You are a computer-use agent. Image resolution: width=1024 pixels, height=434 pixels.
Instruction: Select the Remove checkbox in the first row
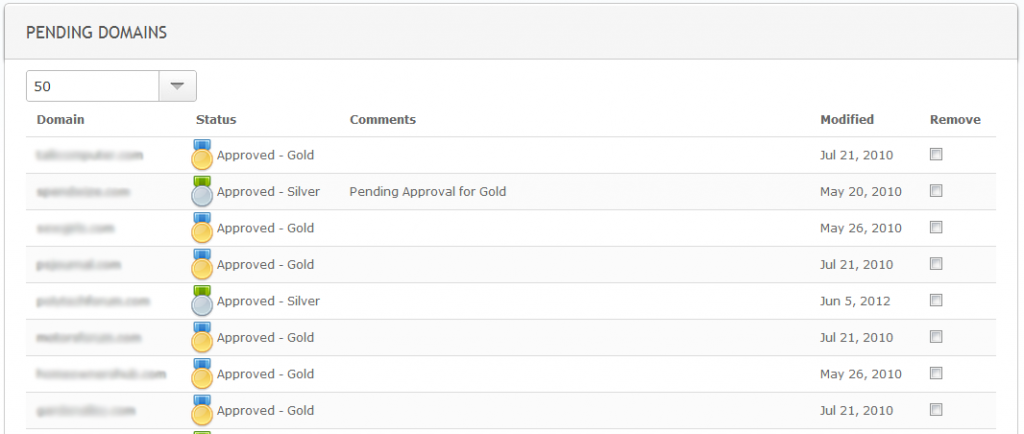[936, 154]
